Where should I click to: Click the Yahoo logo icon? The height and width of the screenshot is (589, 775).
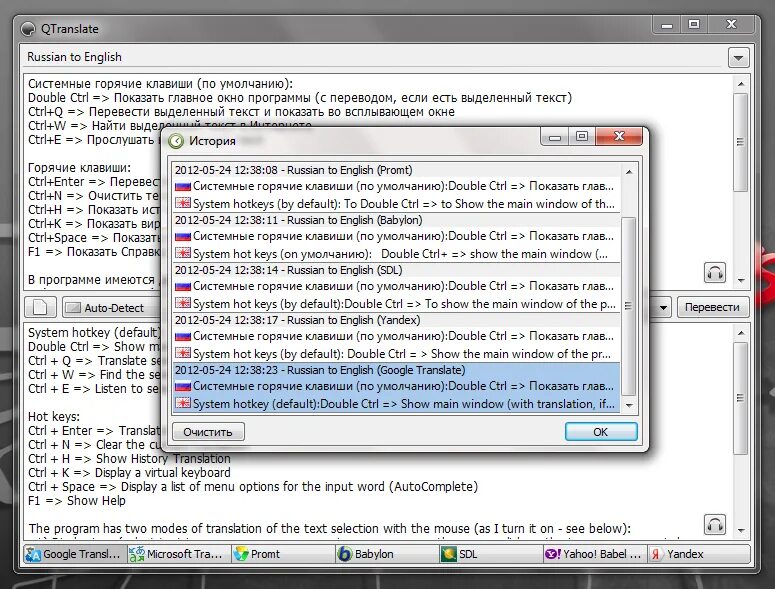553,554
